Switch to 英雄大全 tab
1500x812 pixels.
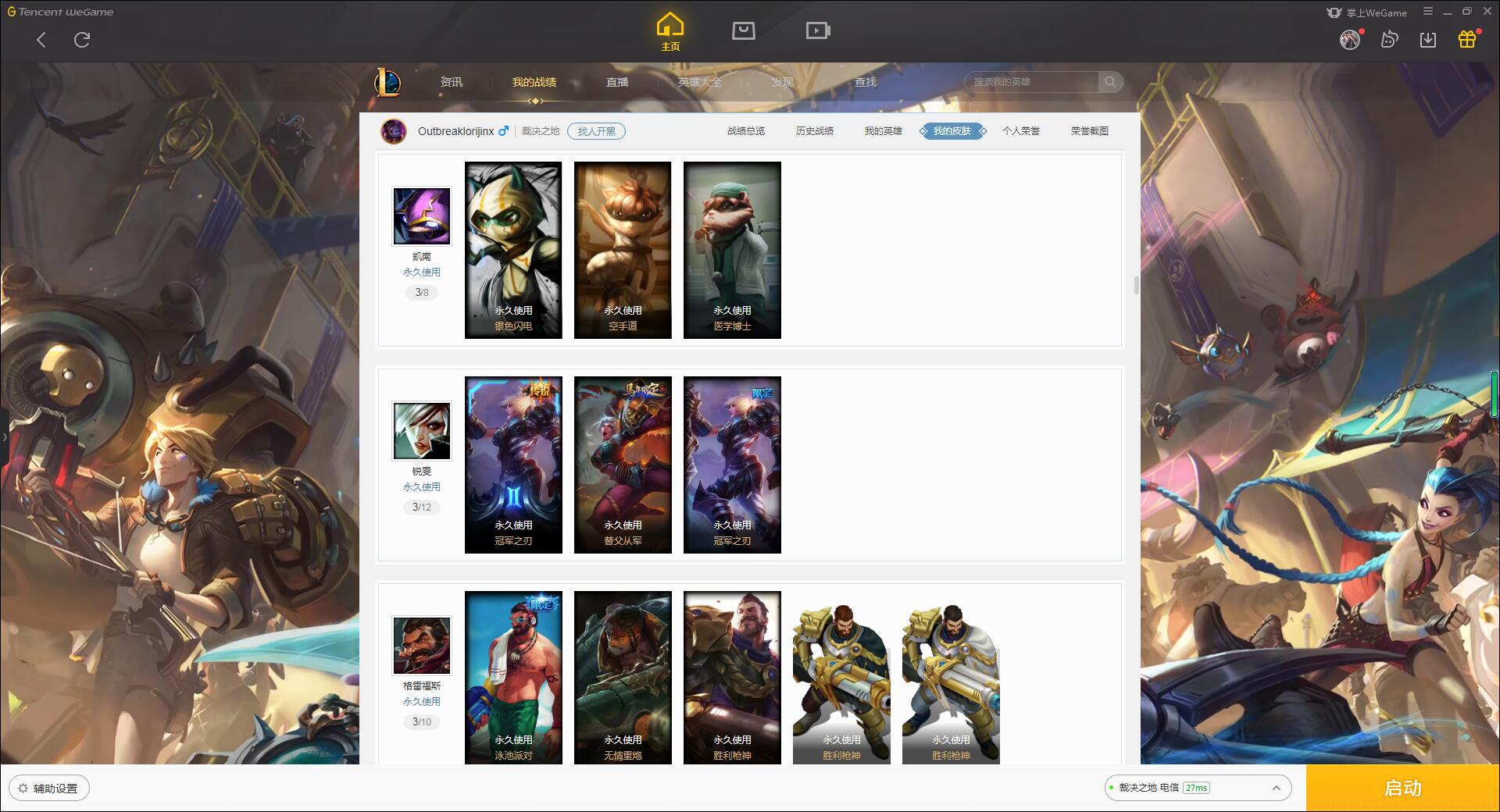(x=700, y=82)
